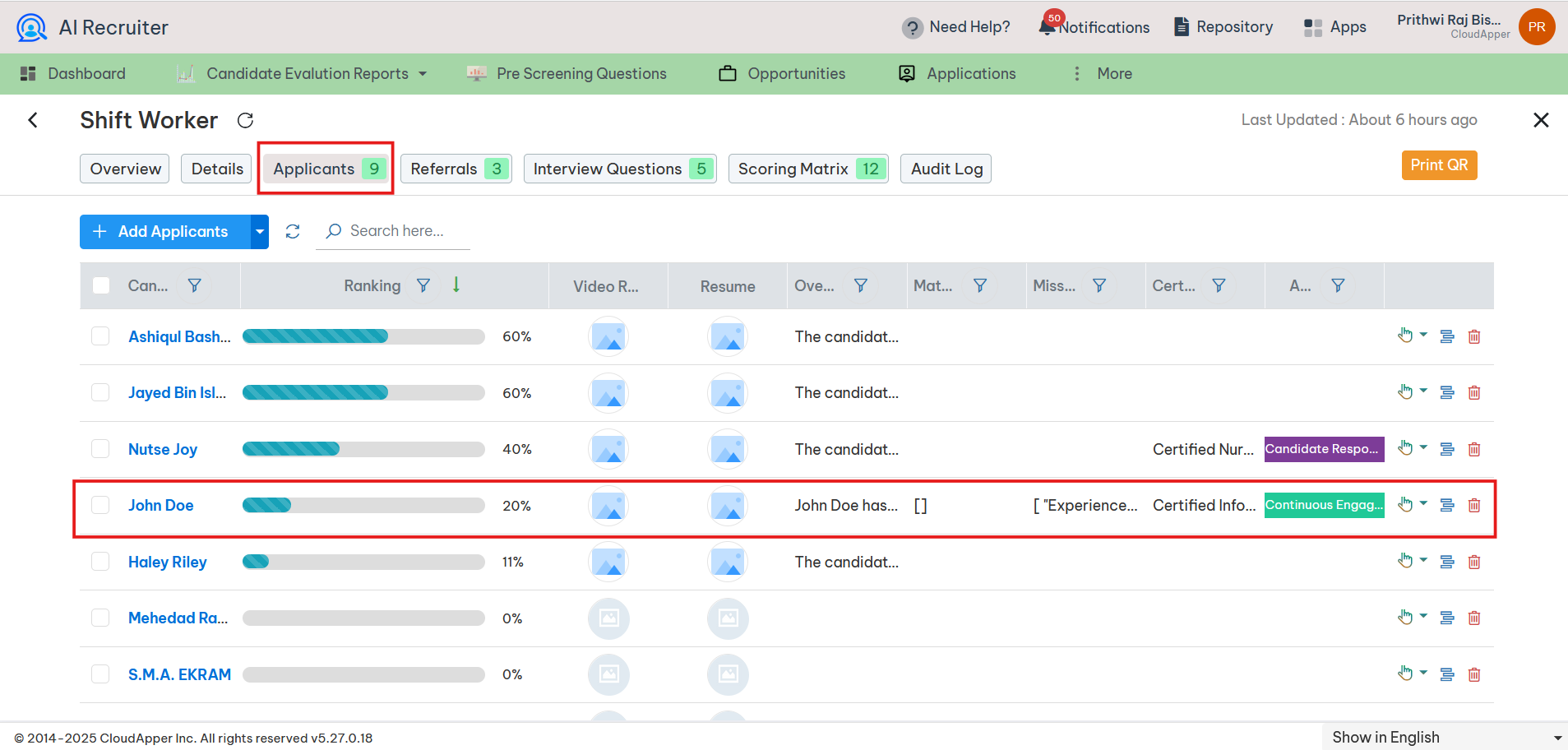Check the checkbox for Ashiqul Bash
Viewport: 1568px width, 750px height.
click(100, 336)
